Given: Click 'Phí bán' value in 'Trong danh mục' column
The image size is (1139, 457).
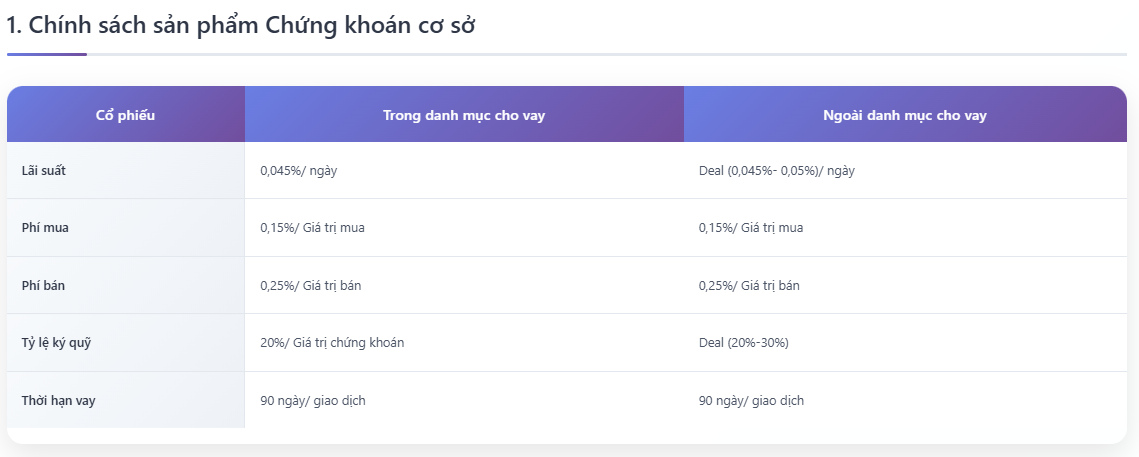Looking at the screenshot, I should pyautogui.click(x=310, y=286).
